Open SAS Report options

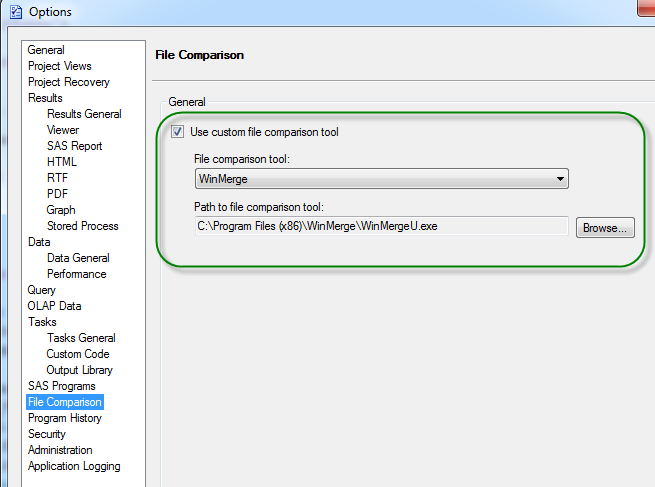pyautogui.click(x=74, y=146)
